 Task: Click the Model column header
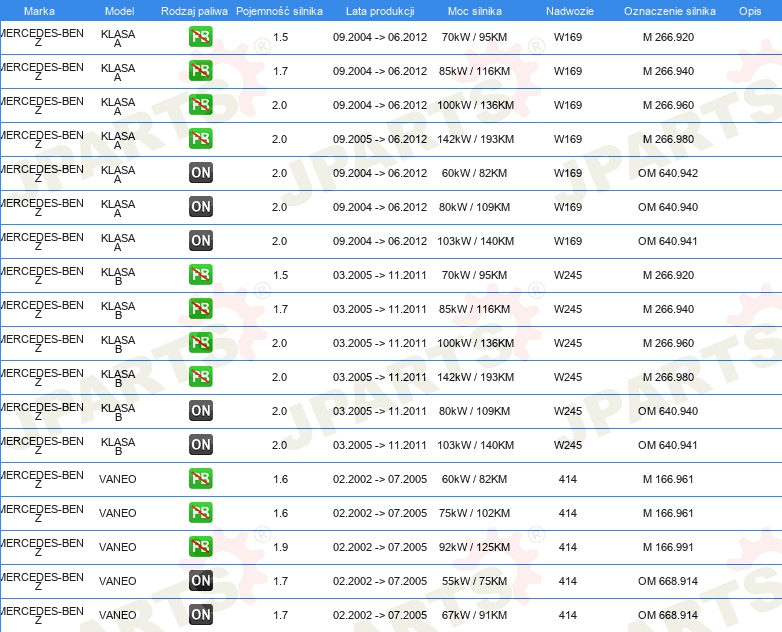[x=120, y=11]
